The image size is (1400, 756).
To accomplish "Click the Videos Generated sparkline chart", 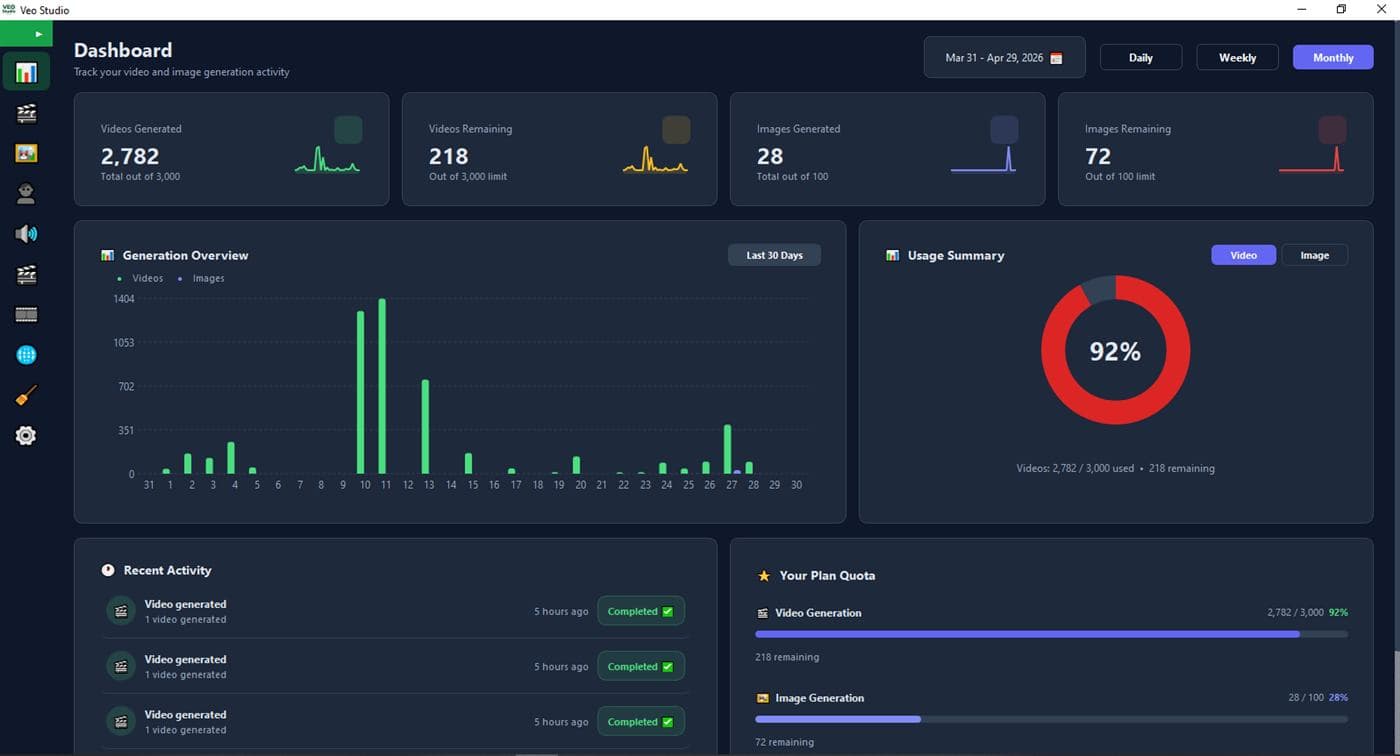I will click(x=327, y=160).
